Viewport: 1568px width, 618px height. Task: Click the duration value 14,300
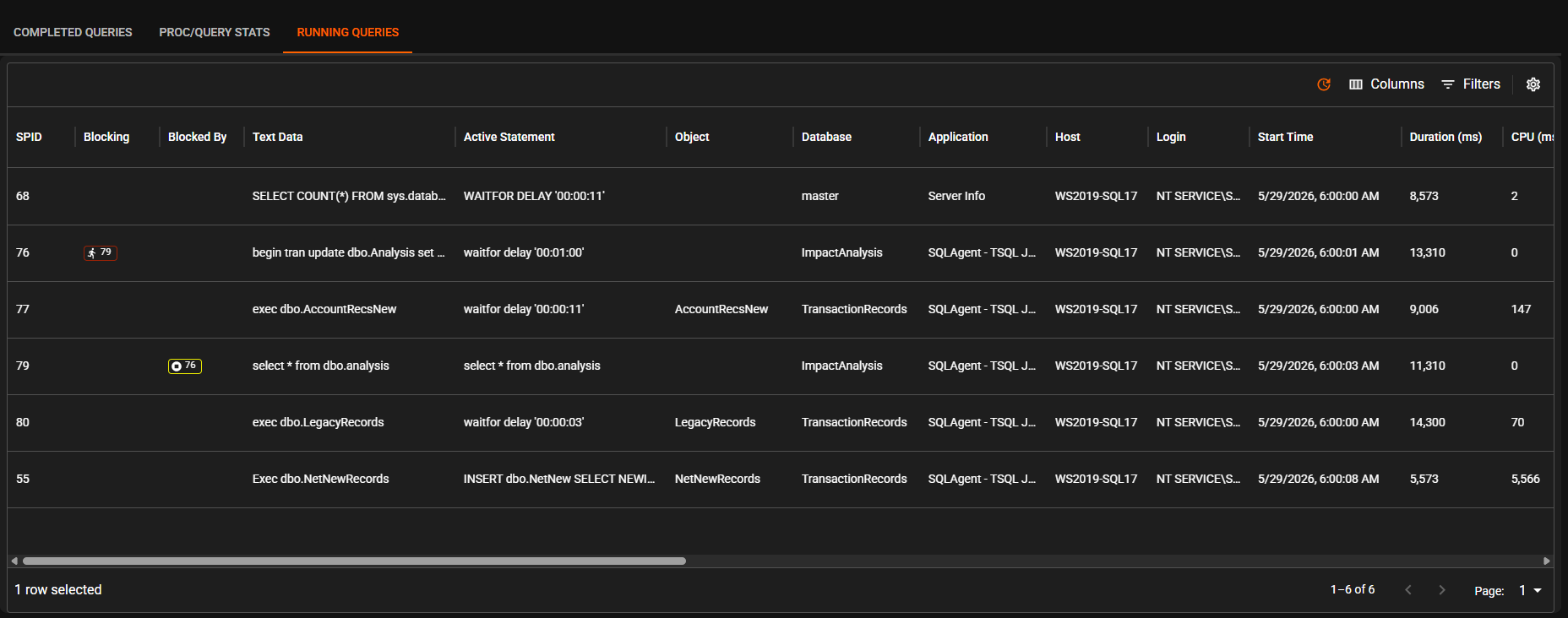click(1428, 422)
